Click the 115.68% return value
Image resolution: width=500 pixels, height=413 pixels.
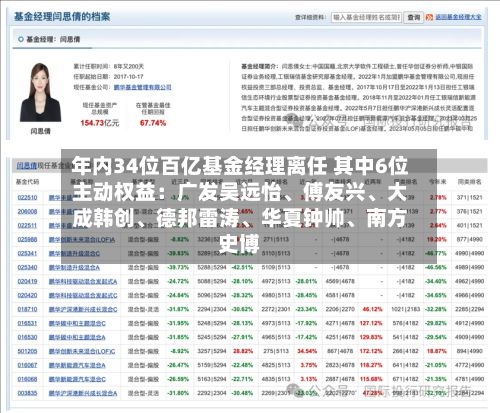[371, 380]
